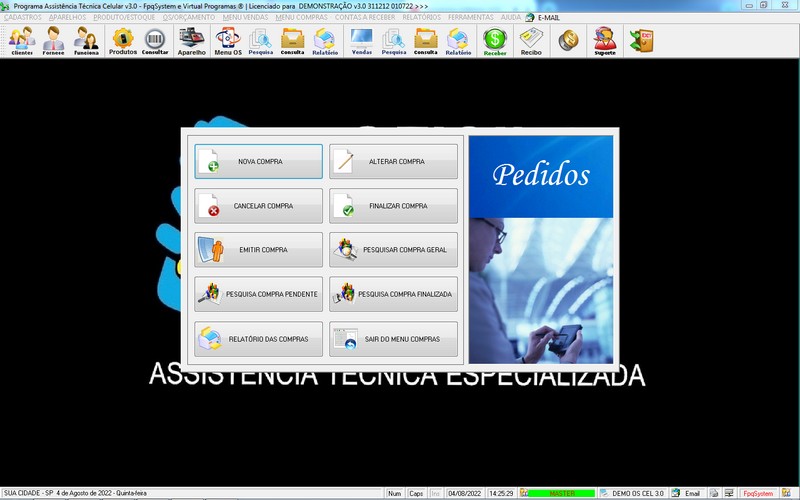This screenshot has height=500, width=800.
Task: Open the Vendas monitor icon
Action: (x=362, y=41)
